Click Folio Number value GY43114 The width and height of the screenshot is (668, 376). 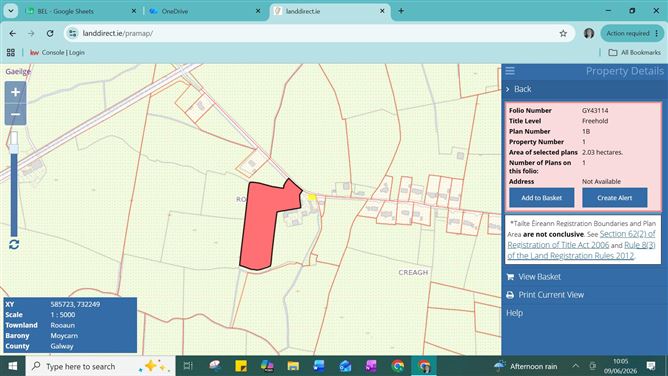coord(595,110)
